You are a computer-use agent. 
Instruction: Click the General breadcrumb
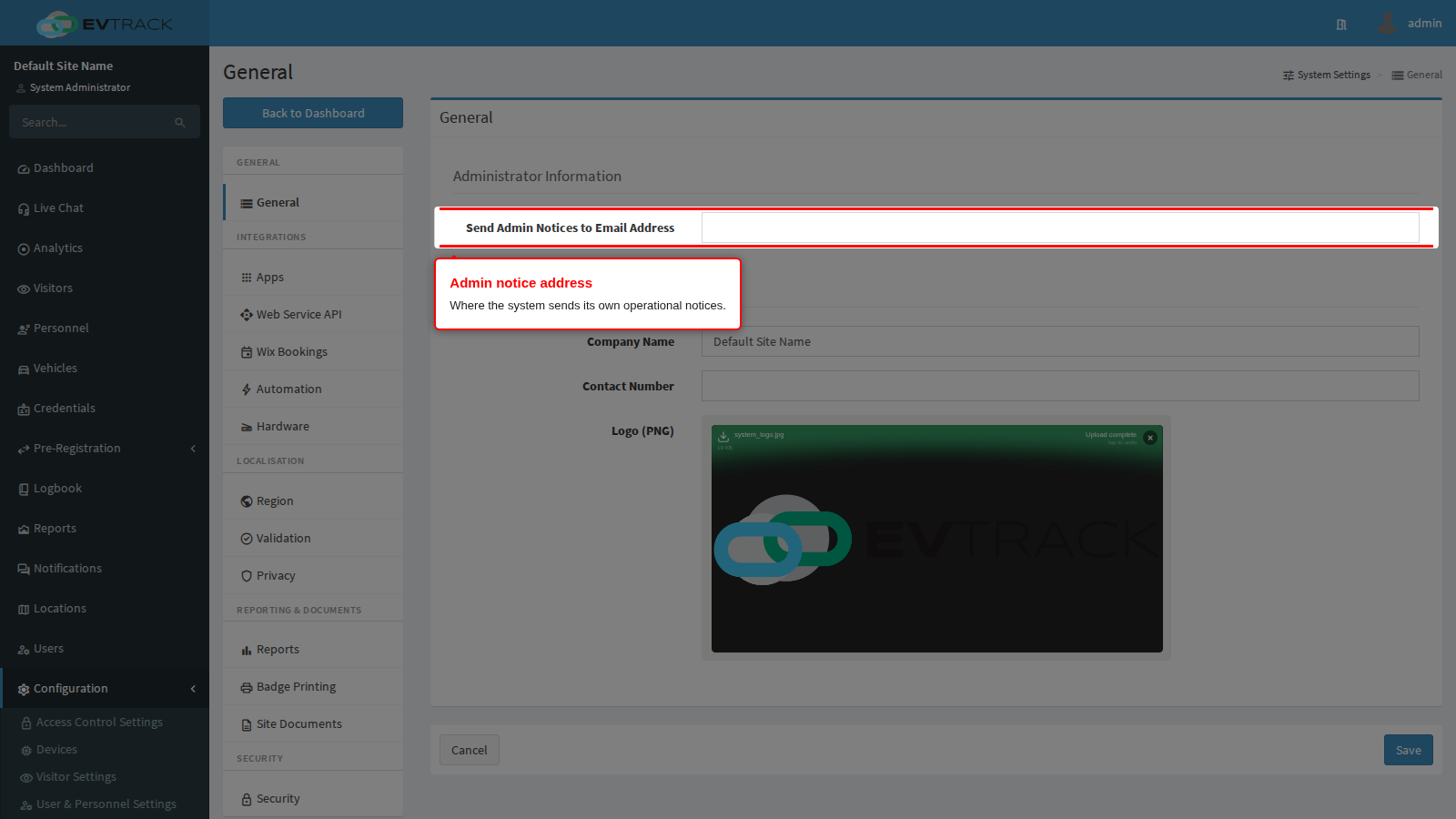coord(1417,75)
